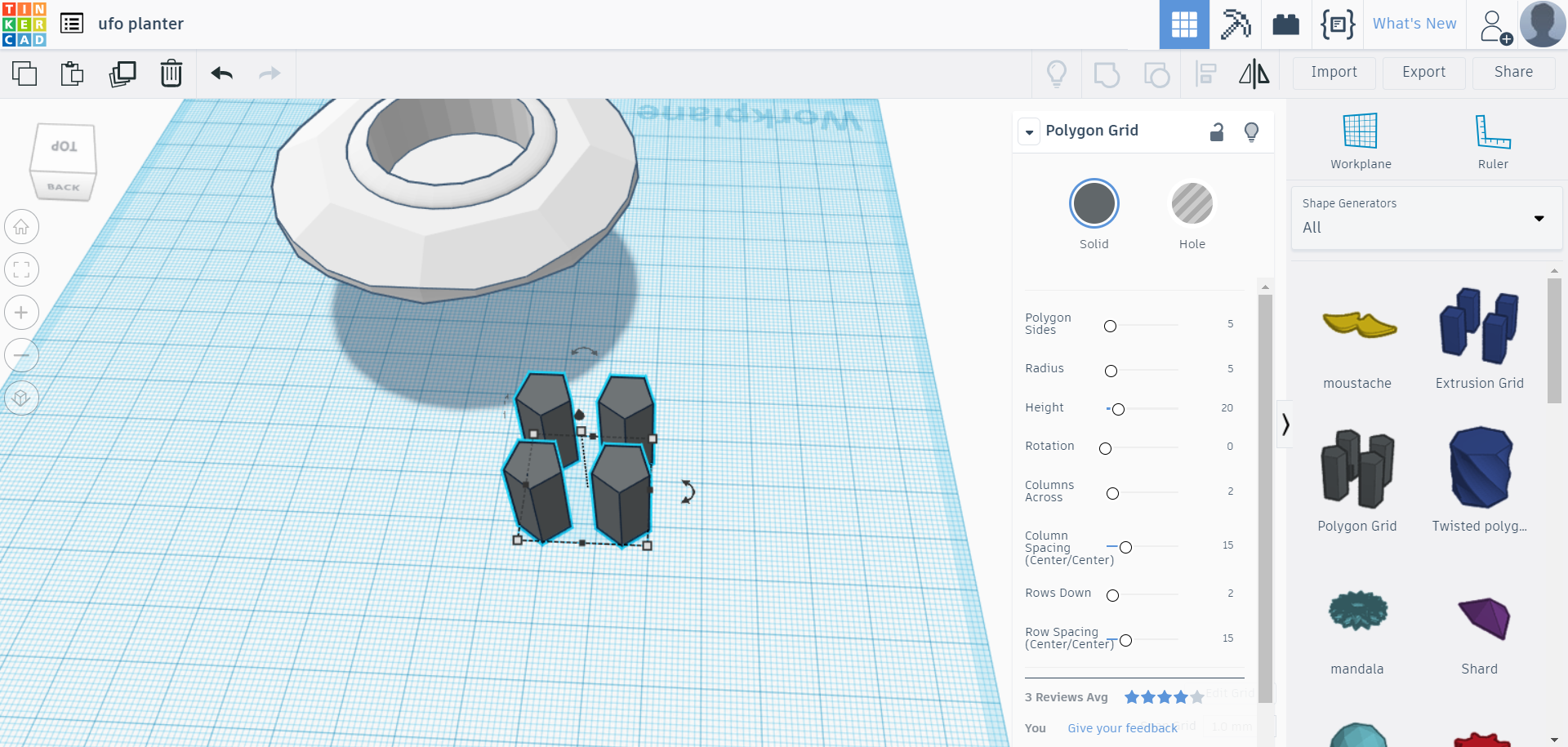Select the Shard shape thumbnail
Image resolution: width=1568 pixels, height=747 pixels.
1483,618
